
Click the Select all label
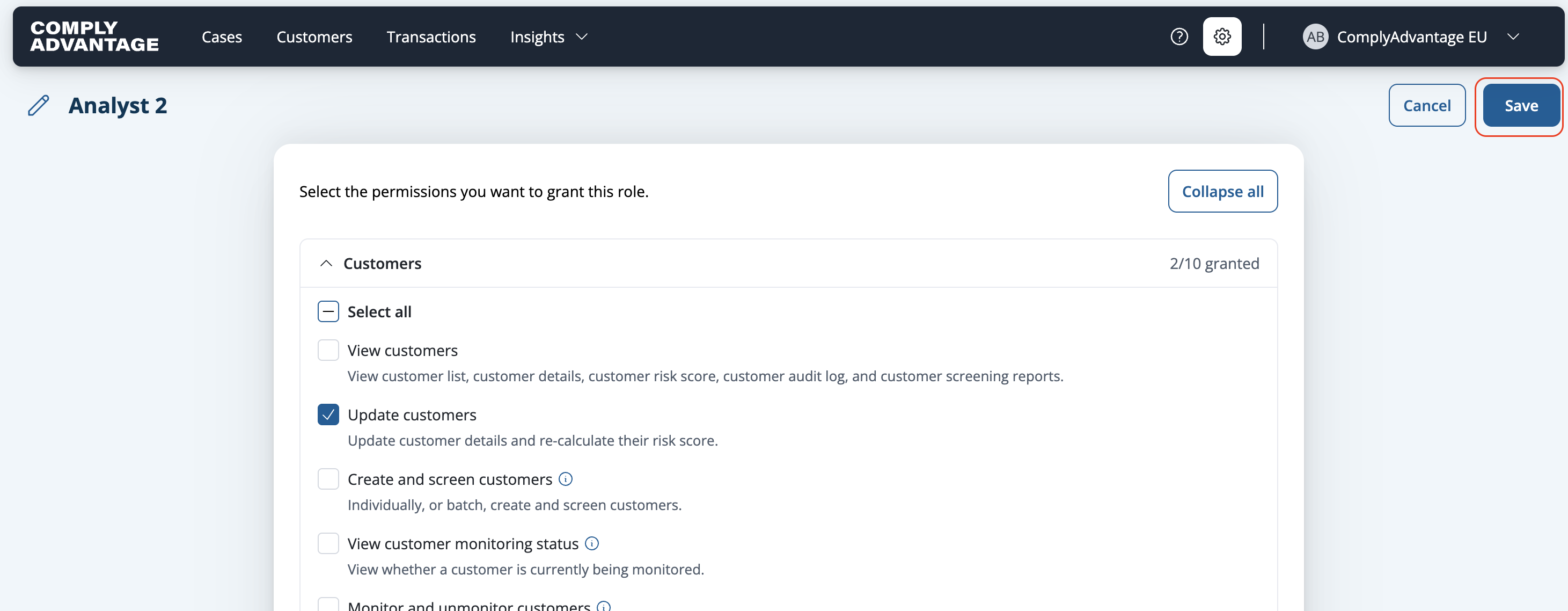pos(379,311)
